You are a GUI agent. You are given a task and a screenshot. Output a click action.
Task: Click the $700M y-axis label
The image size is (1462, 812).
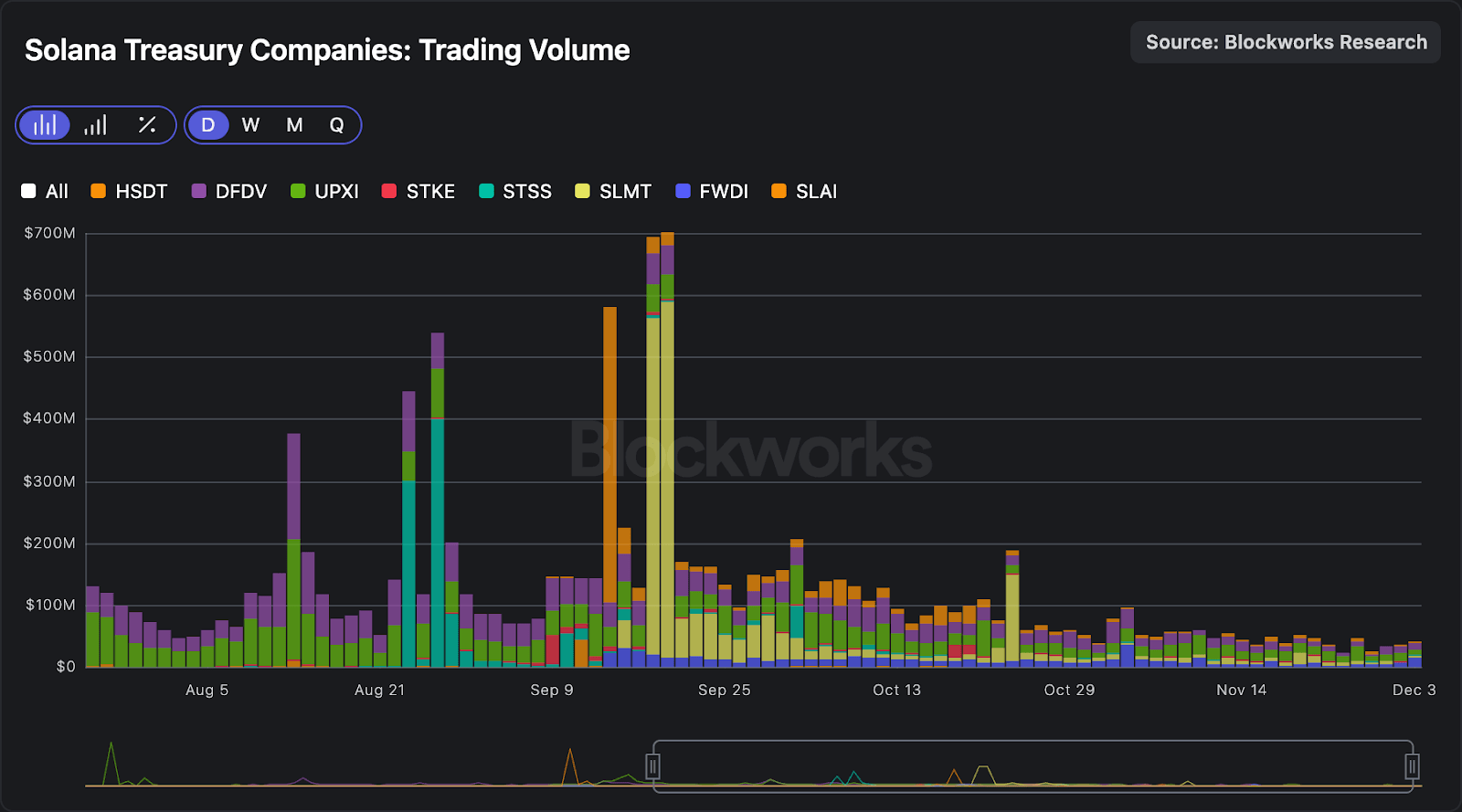[49, 233]
